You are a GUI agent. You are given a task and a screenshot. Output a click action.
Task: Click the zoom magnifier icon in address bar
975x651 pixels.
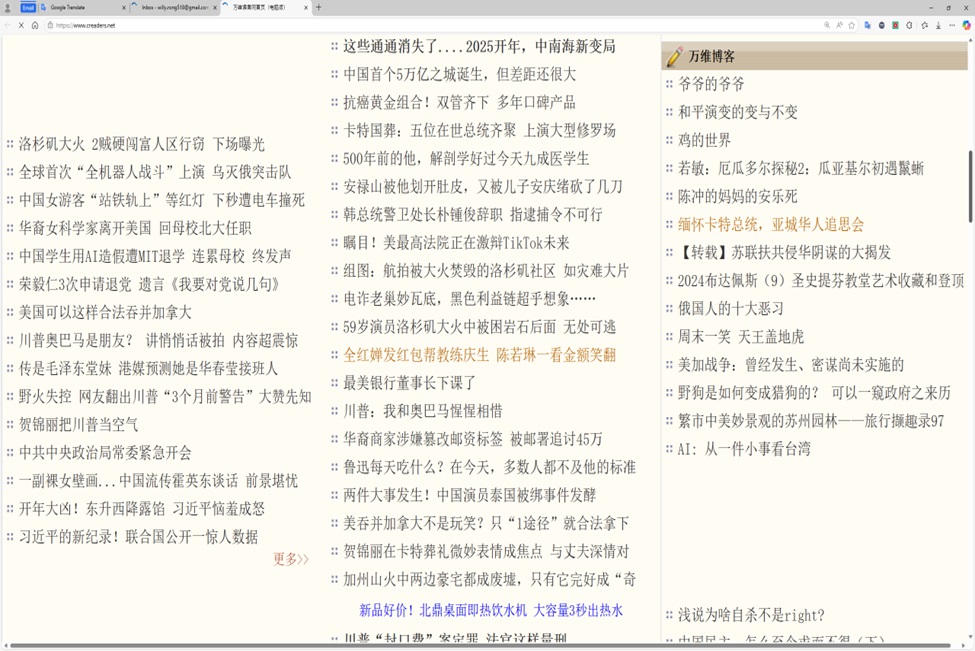tap(826, 25)
